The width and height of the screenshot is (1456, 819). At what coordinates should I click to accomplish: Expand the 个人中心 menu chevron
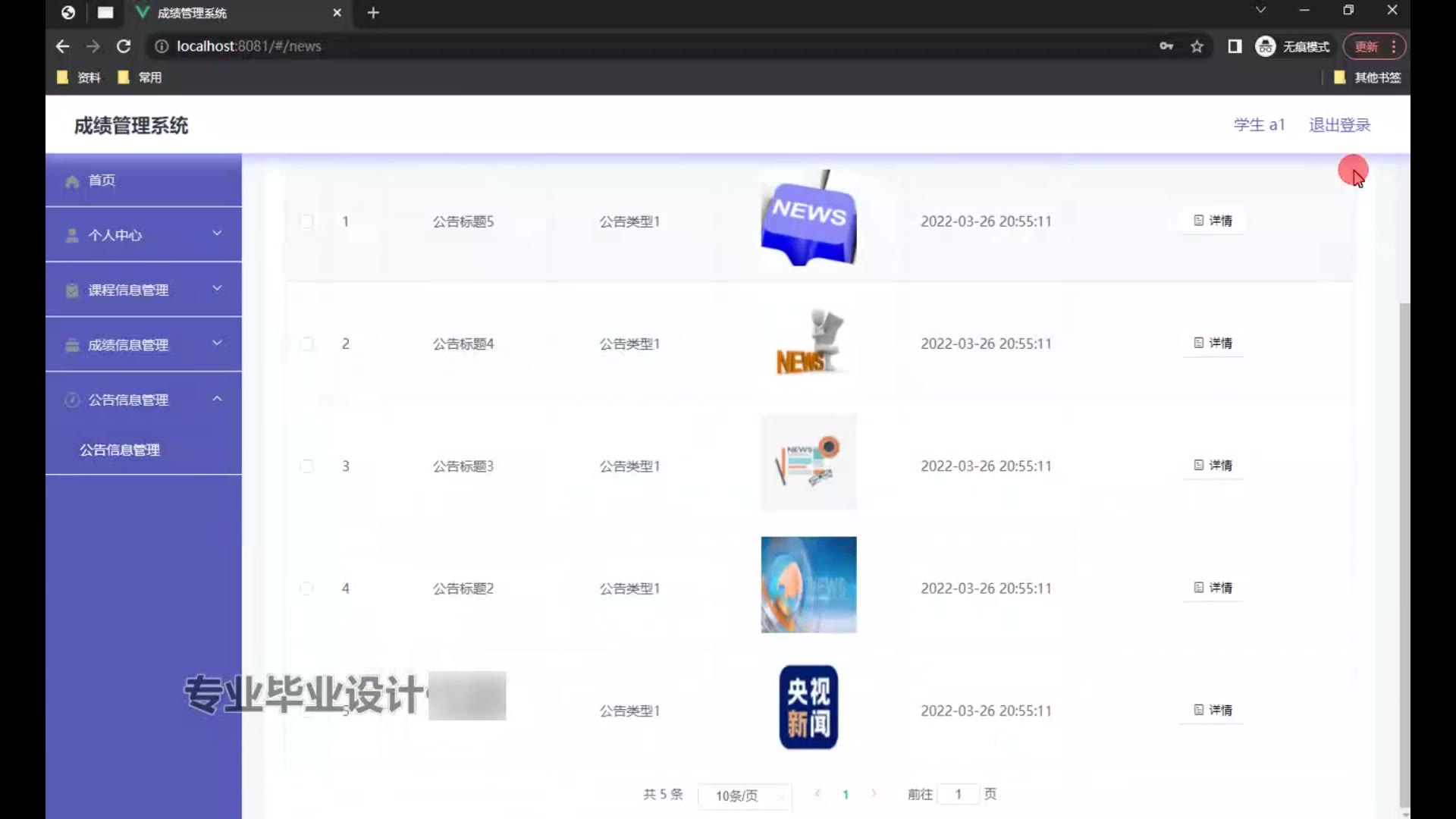pyautogui.click(x=217, y=234)
